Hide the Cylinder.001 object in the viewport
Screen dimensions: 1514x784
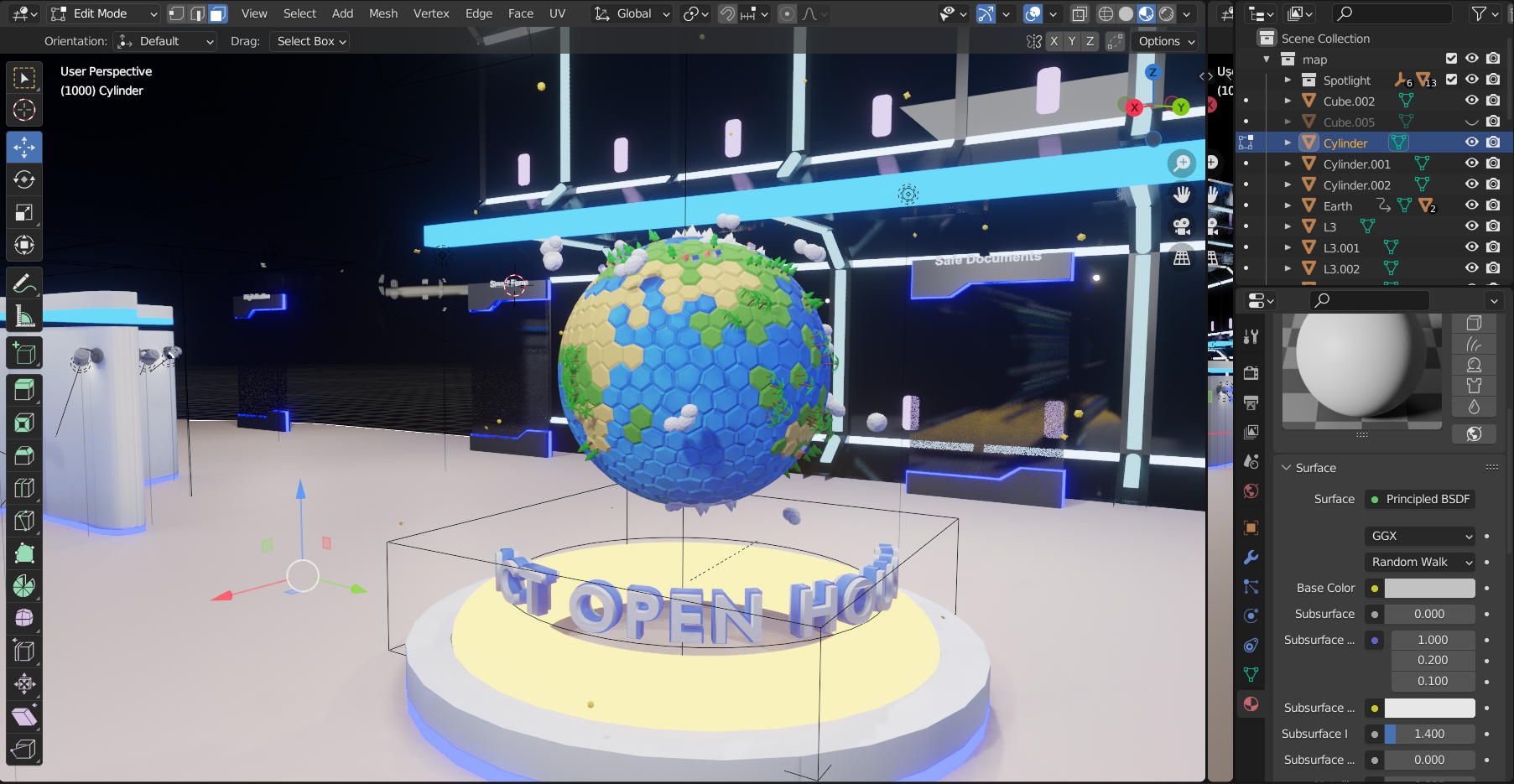click(x=1471, y=163)
